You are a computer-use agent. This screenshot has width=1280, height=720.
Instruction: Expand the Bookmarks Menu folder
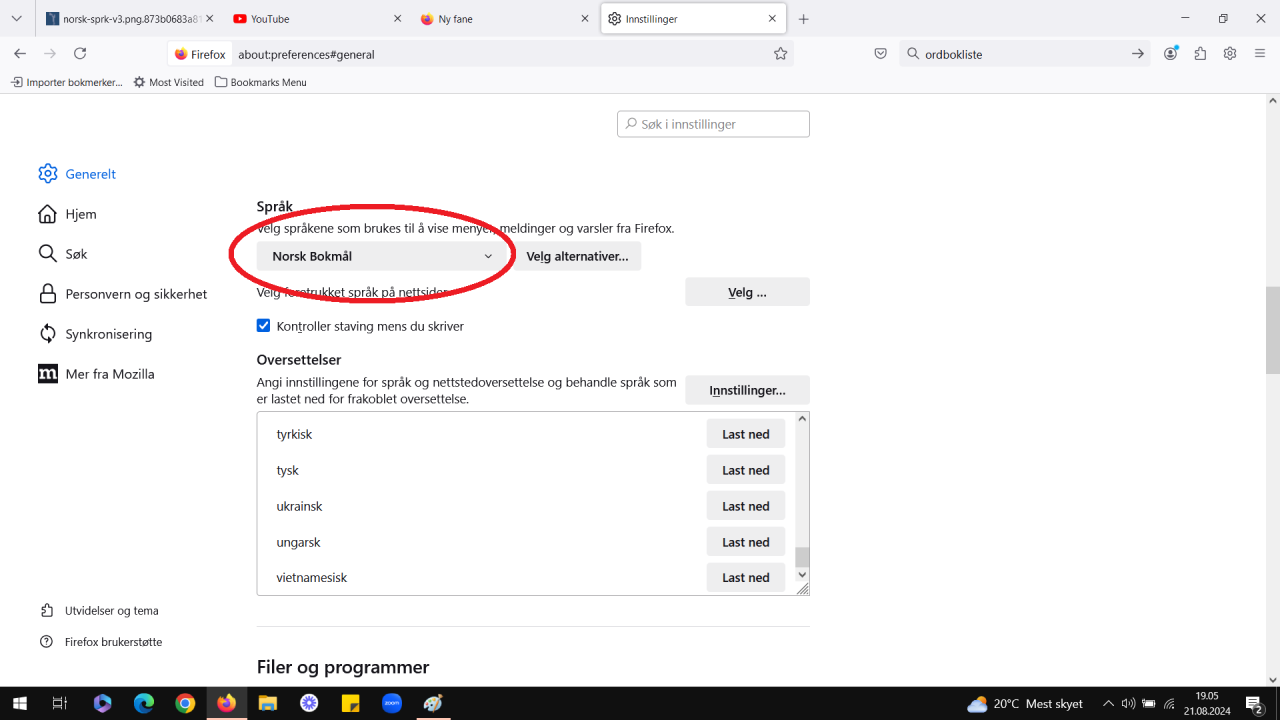260,82
